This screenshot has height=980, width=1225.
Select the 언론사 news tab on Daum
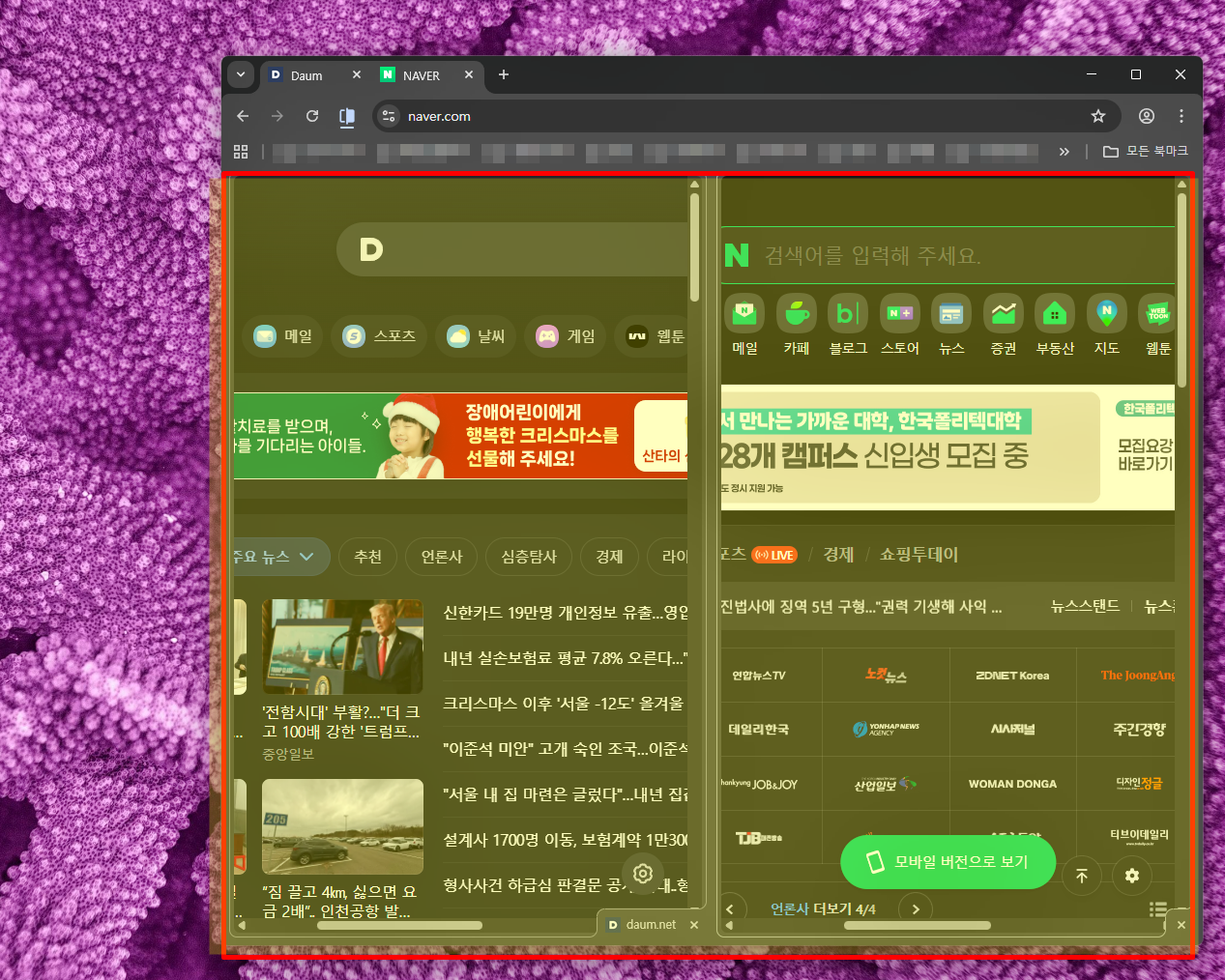click(x=442, y=557)
